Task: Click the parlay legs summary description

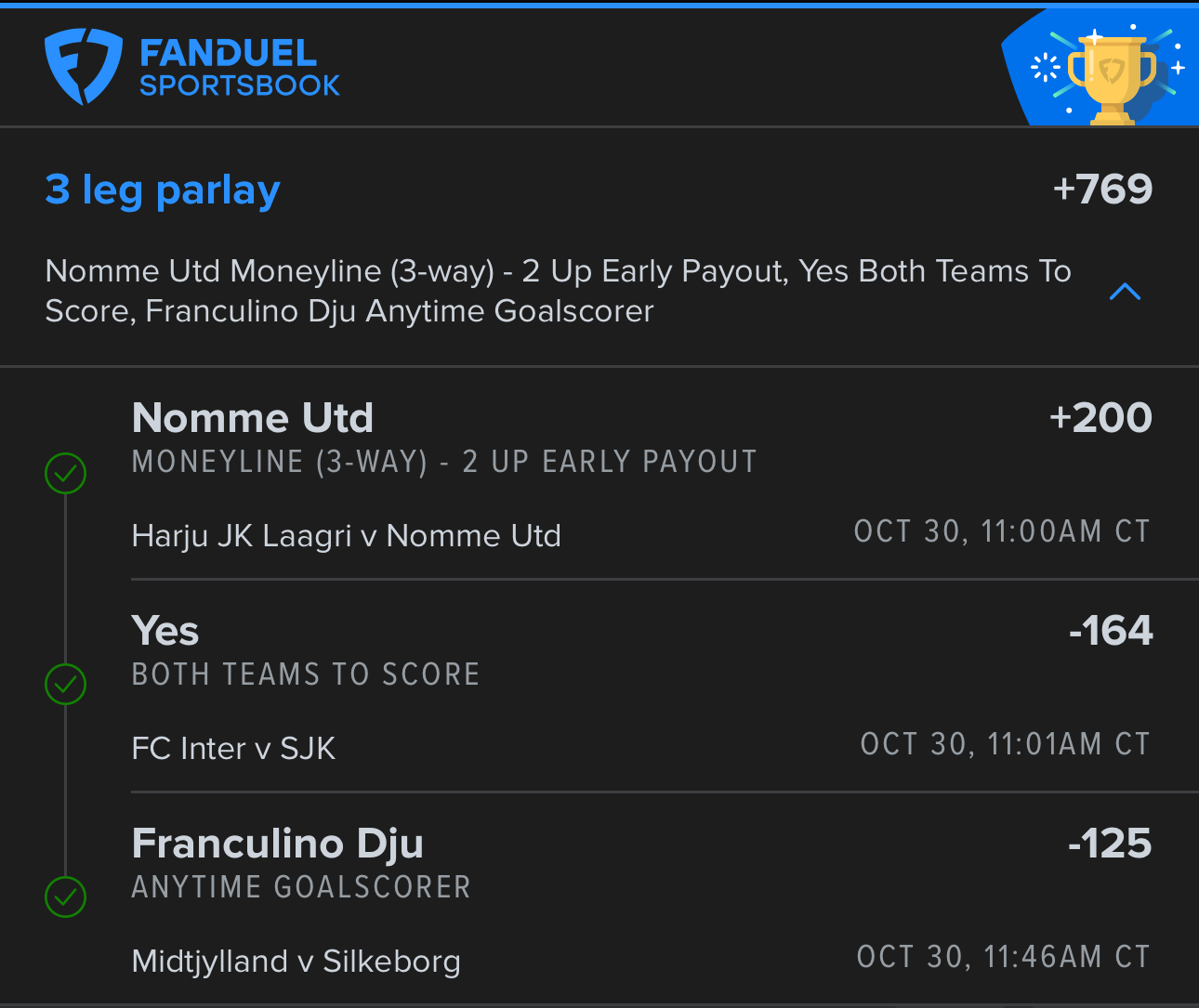Action: pos(558,291)
